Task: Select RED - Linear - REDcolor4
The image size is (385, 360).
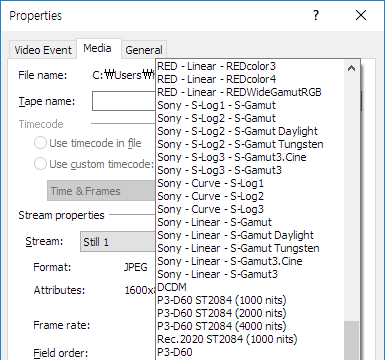Action: [250, 79]
